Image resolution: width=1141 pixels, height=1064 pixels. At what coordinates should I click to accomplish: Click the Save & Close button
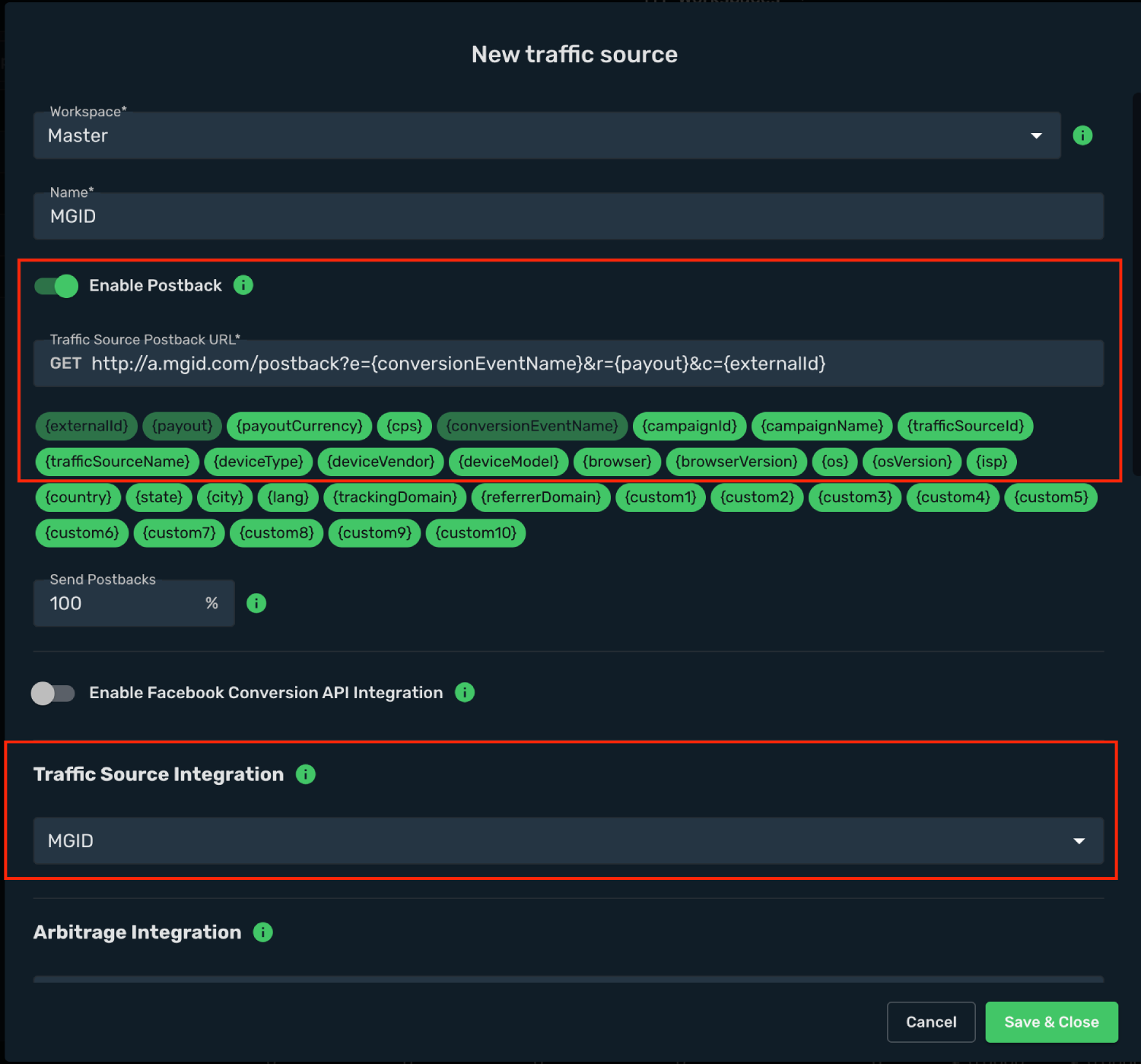(x=1051, y=1022)
